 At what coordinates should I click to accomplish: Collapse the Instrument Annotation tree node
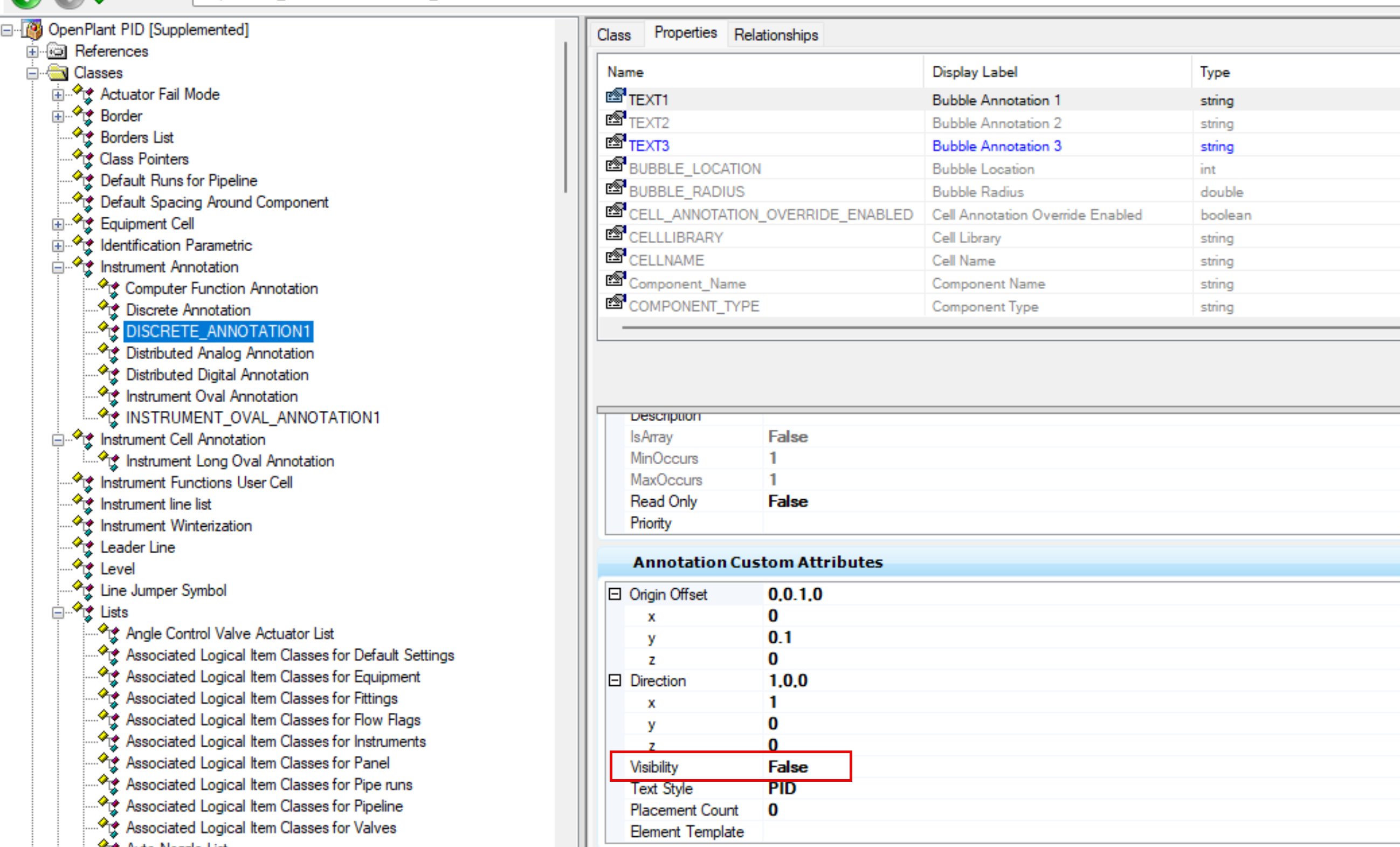(x=57, y=267)
